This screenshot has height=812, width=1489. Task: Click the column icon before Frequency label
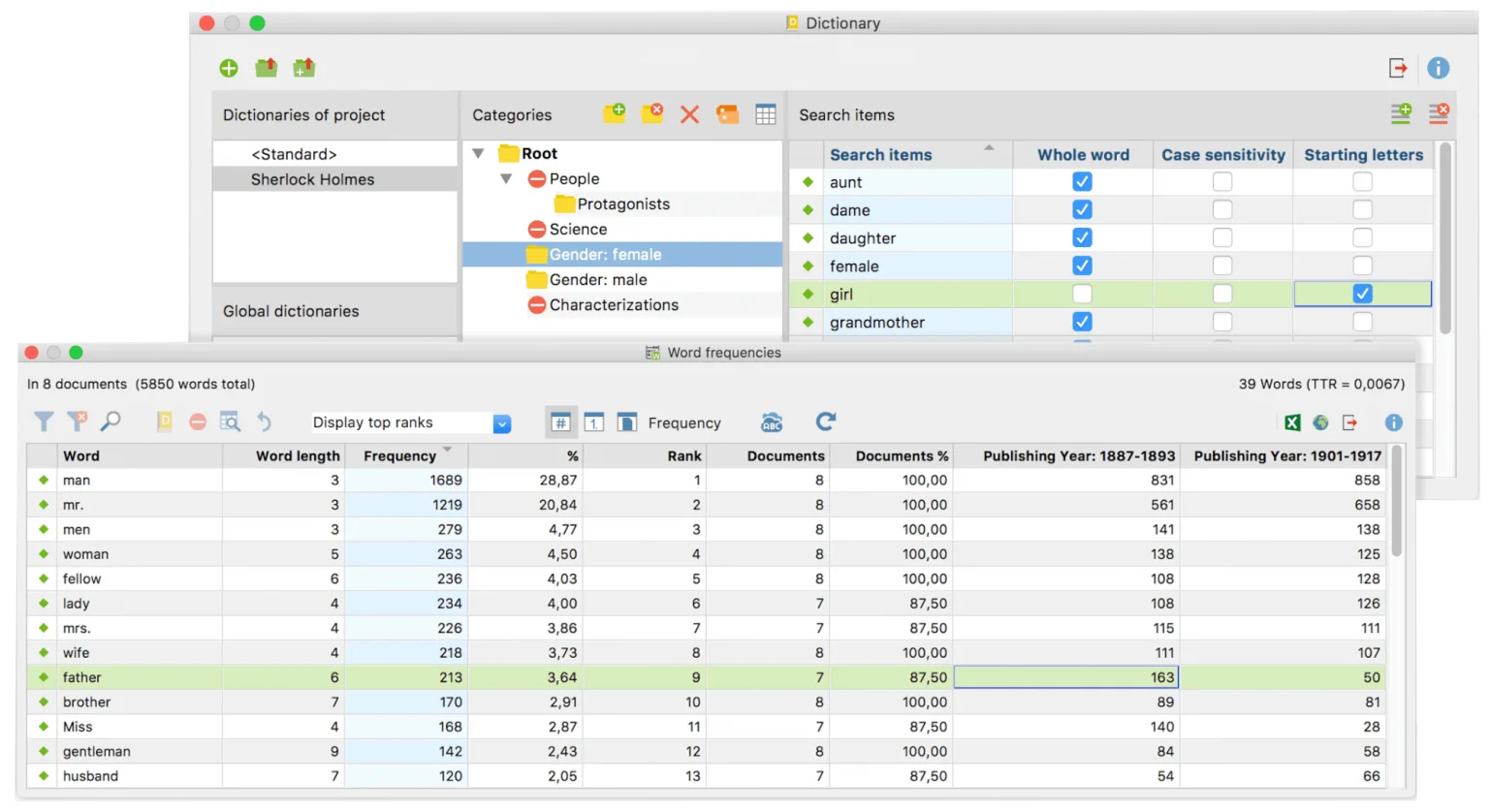coord(627,422)
